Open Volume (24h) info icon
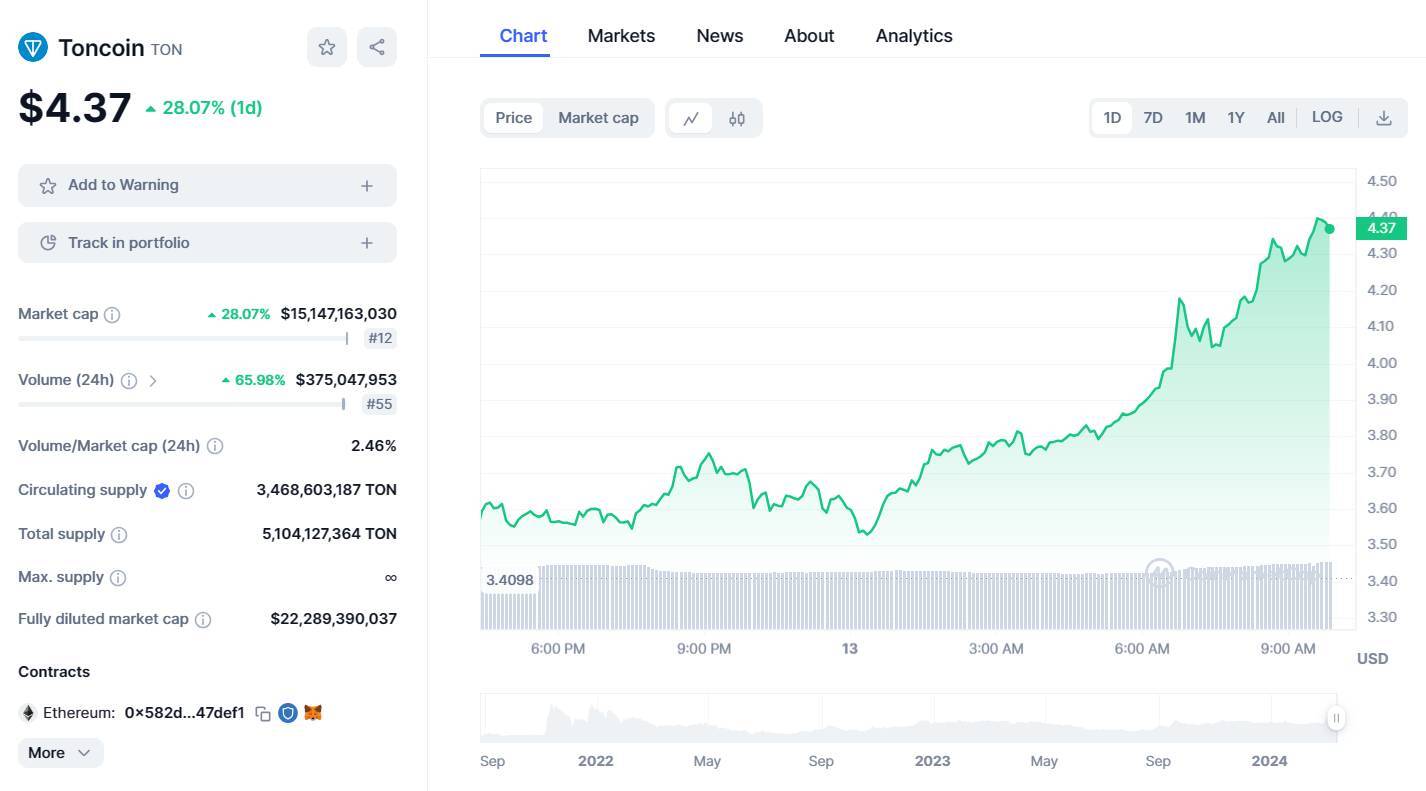Viewport: 1426px width, 791px height. [128, 381]
